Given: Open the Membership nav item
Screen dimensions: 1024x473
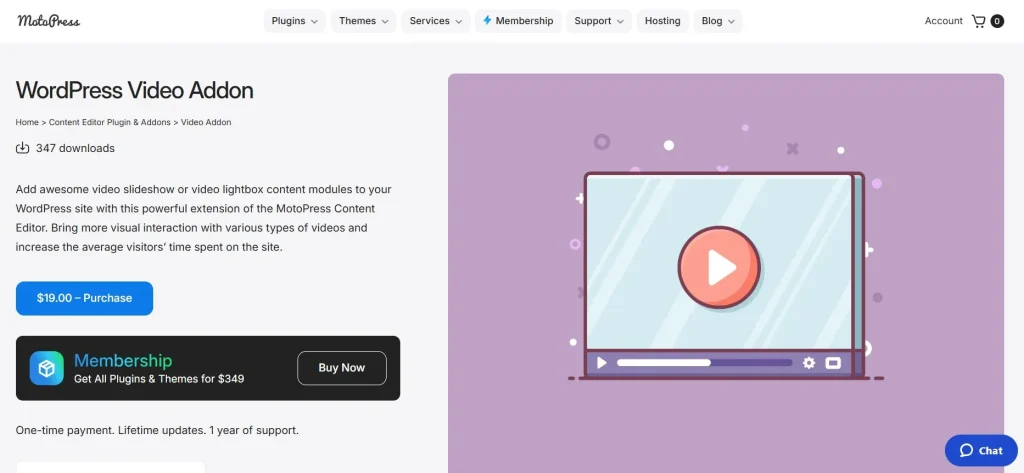Looking at the screenshot, I should [x=518, y=21].
